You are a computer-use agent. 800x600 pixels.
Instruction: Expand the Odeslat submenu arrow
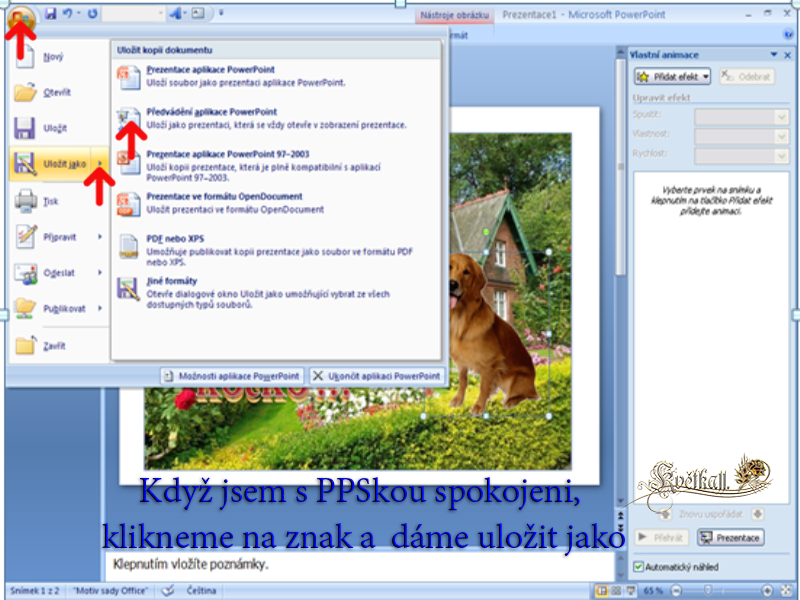100,272
